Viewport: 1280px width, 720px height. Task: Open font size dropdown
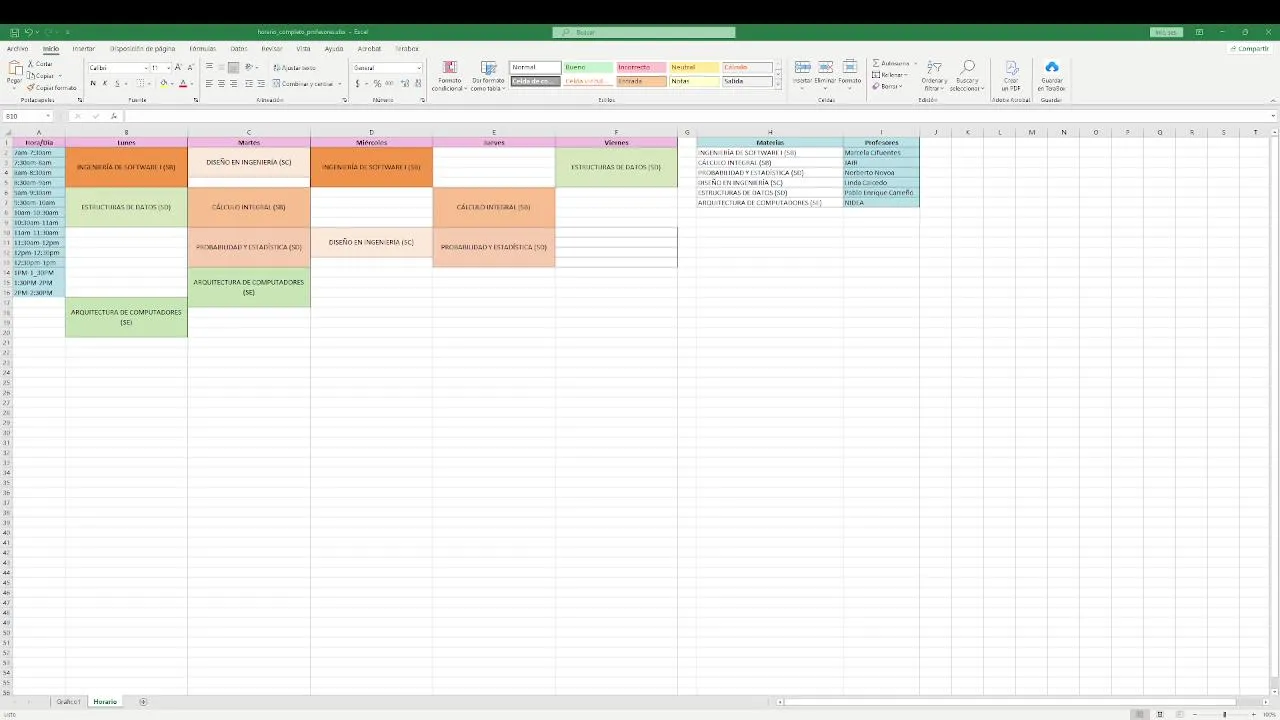[168, 68]
